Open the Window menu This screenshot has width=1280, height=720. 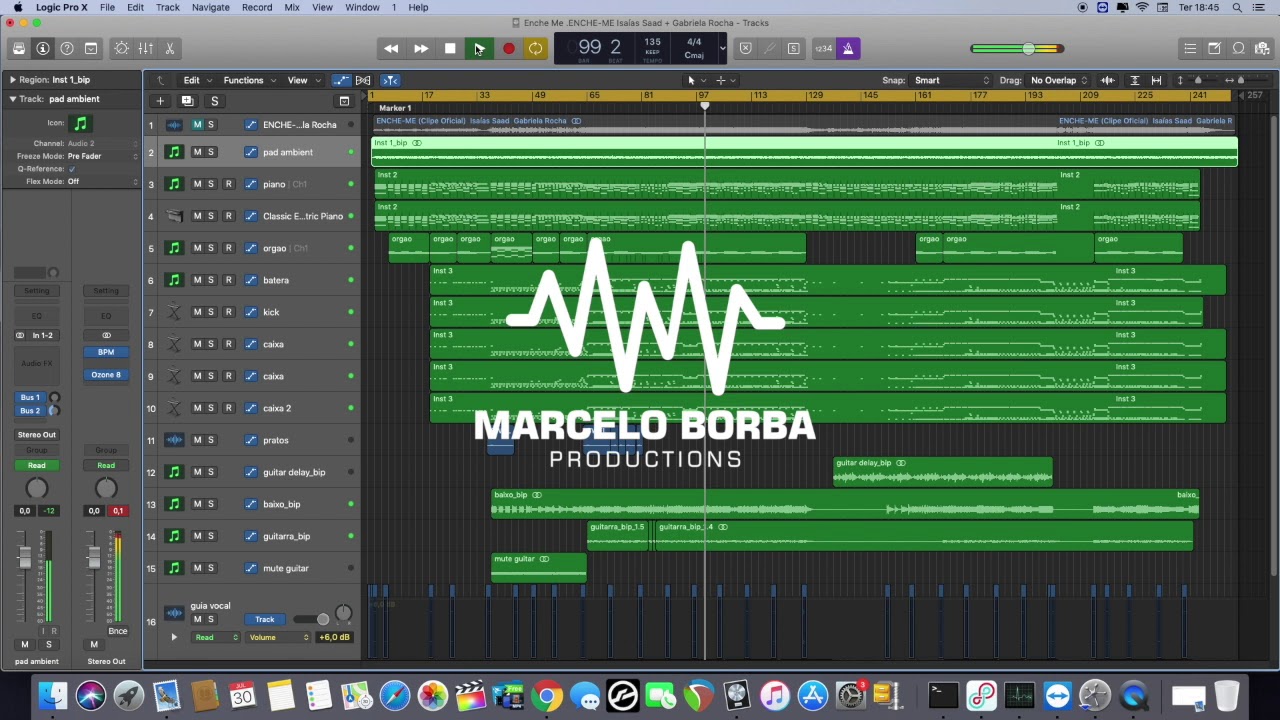pyautogui.click(x=362, y=7)
